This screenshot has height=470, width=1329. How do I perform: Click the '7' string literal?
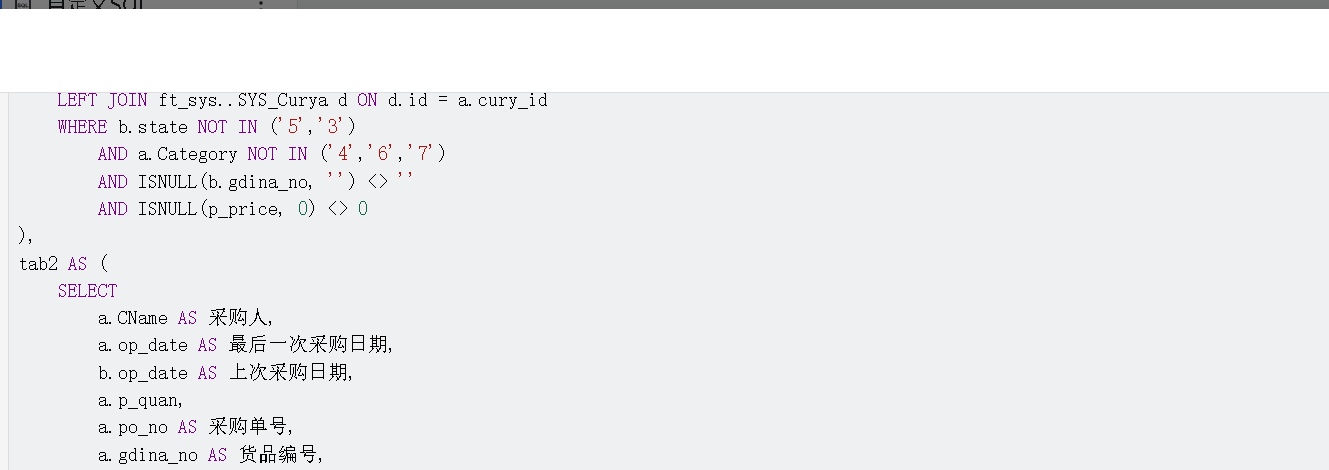pos(421,154)
